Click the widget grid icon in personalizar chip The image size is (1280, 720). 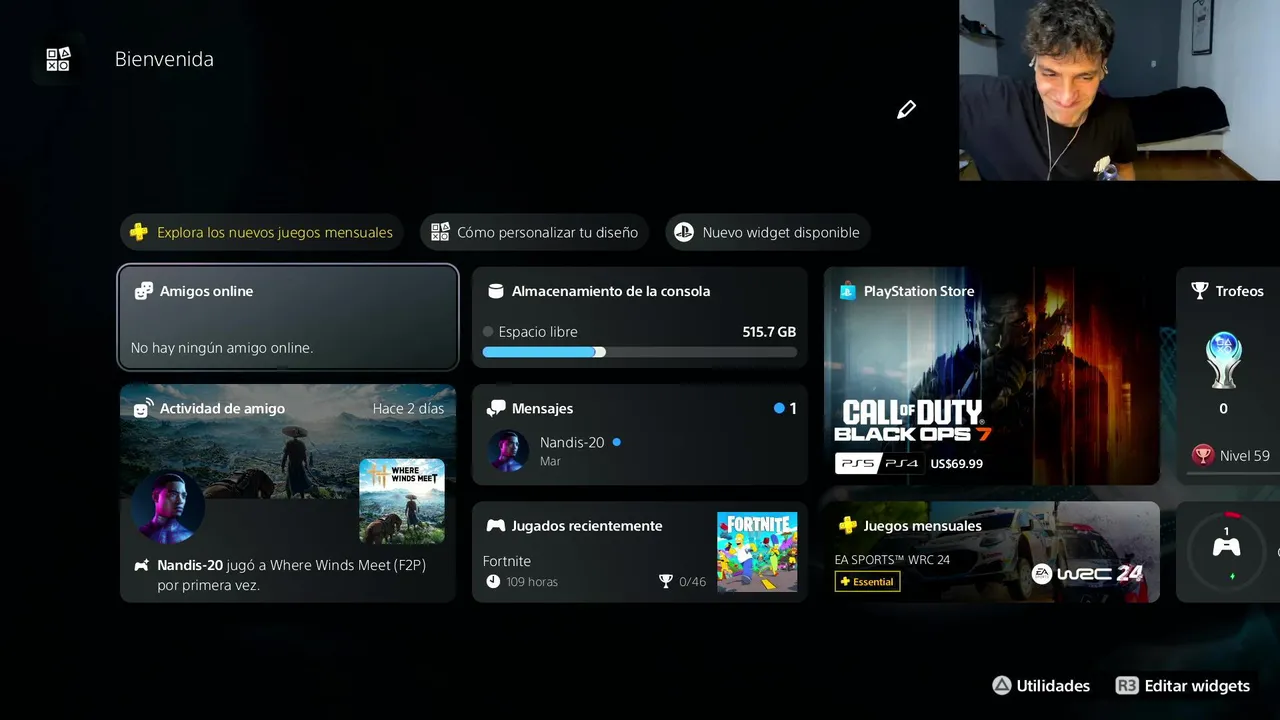tap(440, 232)
